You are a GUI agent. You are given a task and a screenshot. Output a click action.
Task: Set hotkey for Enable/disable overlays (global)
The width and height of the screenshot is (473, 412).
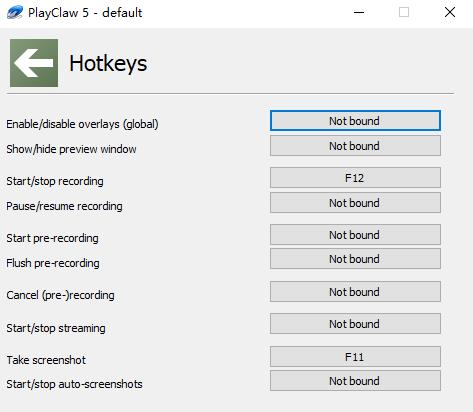(355, 121)
